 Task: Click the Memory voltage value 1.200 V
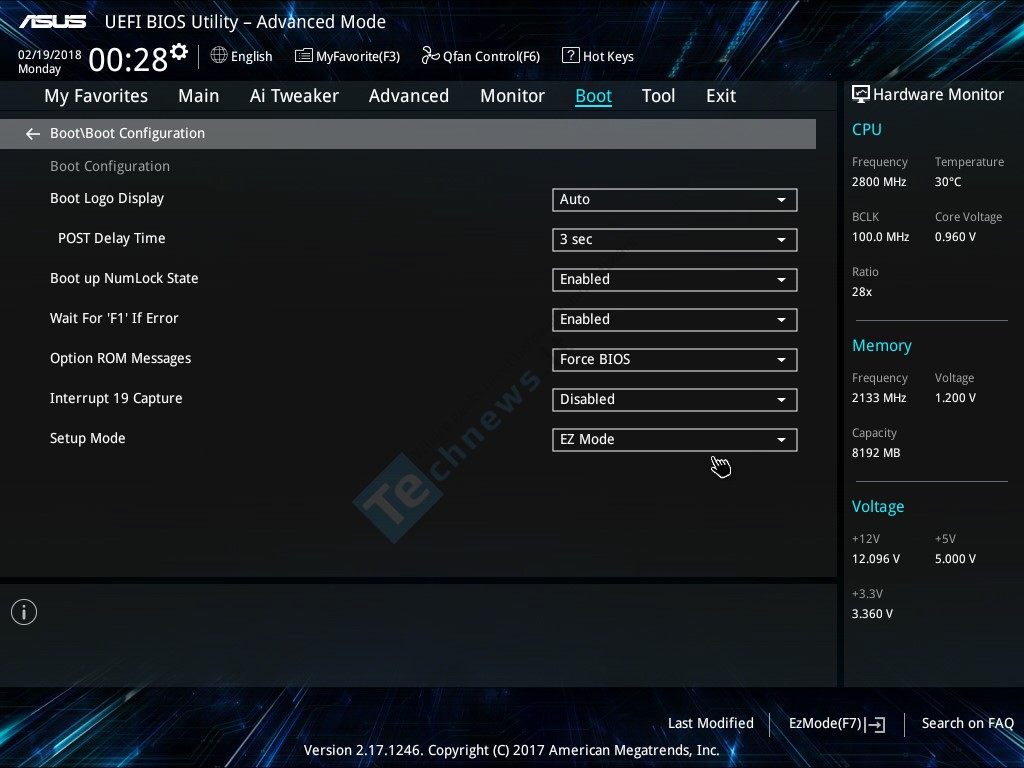coord(955,398)
